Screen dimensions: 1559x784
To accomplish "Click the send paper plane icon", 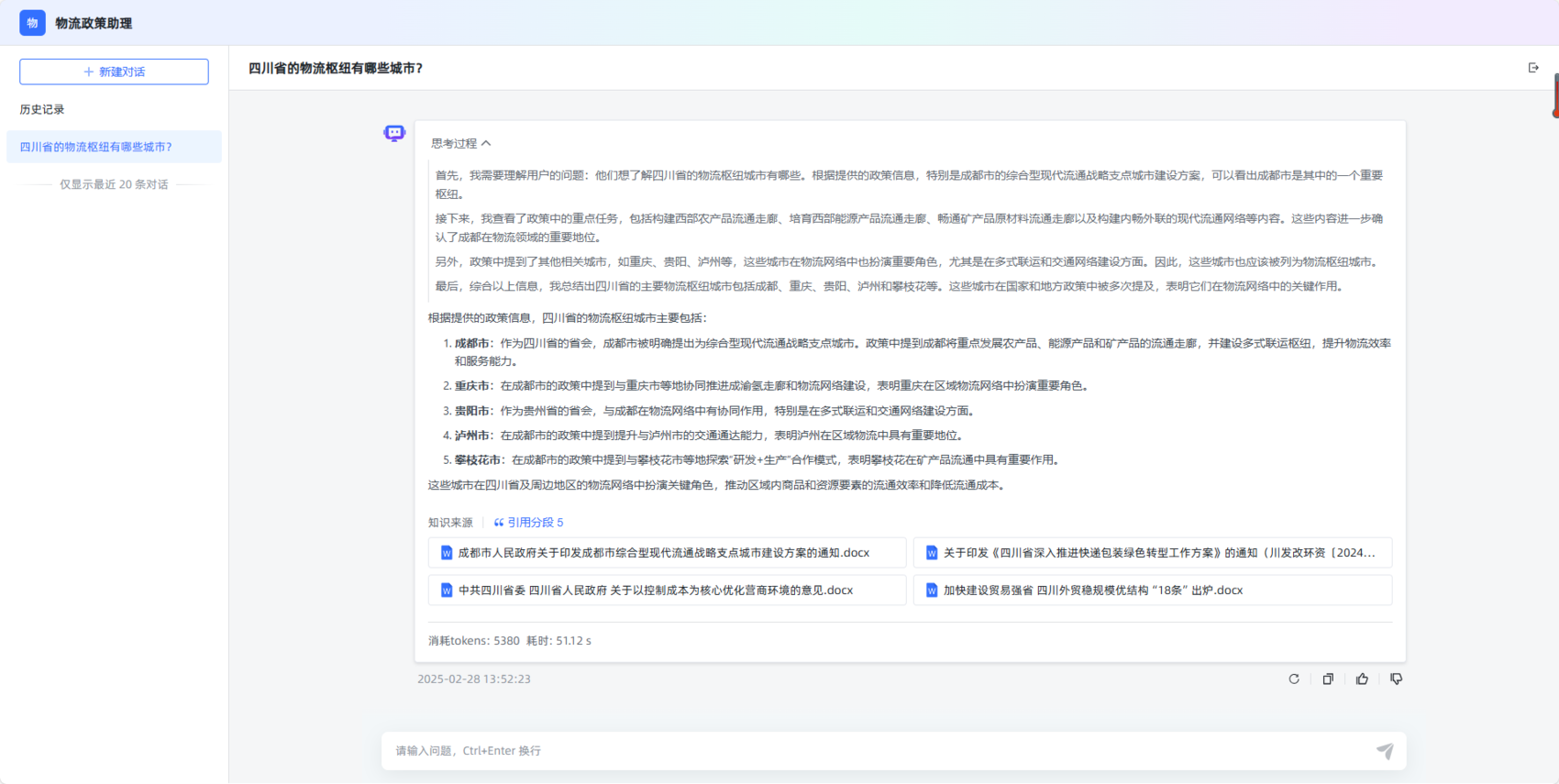I will [1385, 751].
